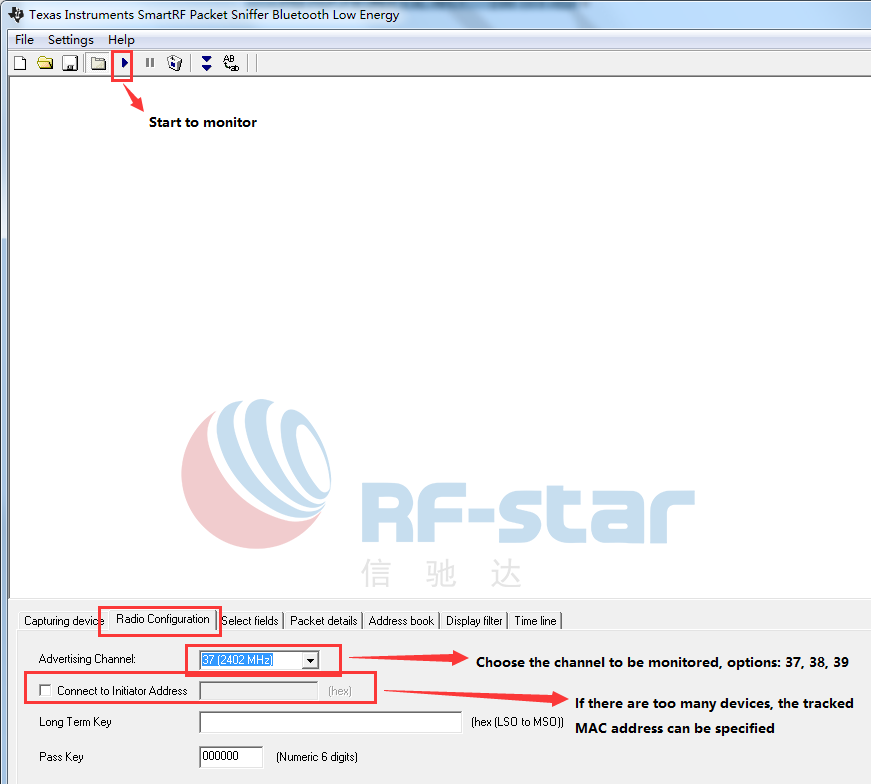Image resolution: width=871 pixels, height=784 pixels.
Task: Clear captured packets with the trash icon
Action: pos(174,63)
